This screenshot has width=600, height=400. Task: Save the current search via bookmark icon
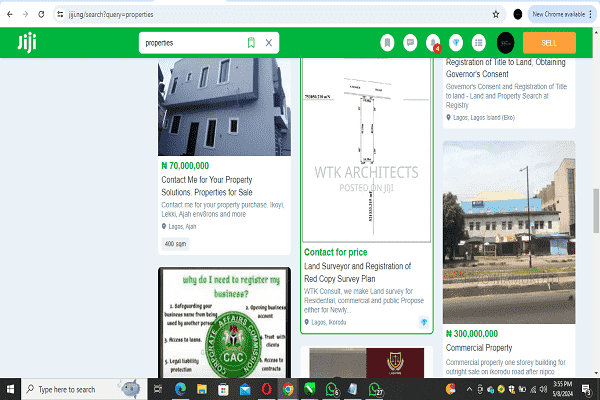coord(251,42)
